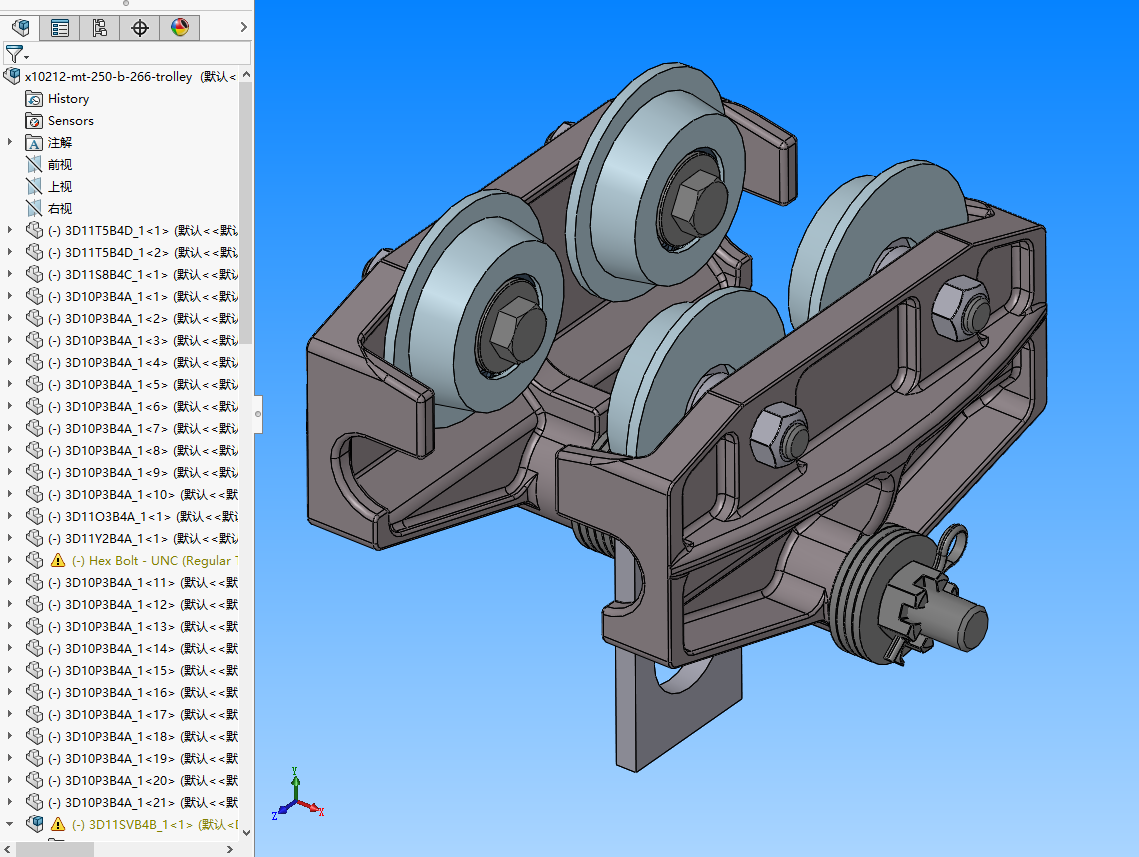The width and height of the screenshot is (1139, 857).
Task: Select the 3D10P3B4A_1<5> part icon
Action: click(34, 384)
